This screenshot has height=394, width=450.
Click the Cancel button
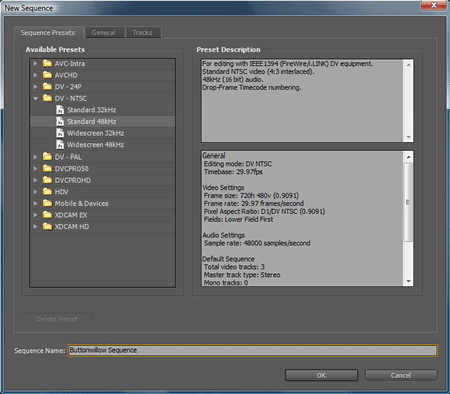click(x=401, y=375)
